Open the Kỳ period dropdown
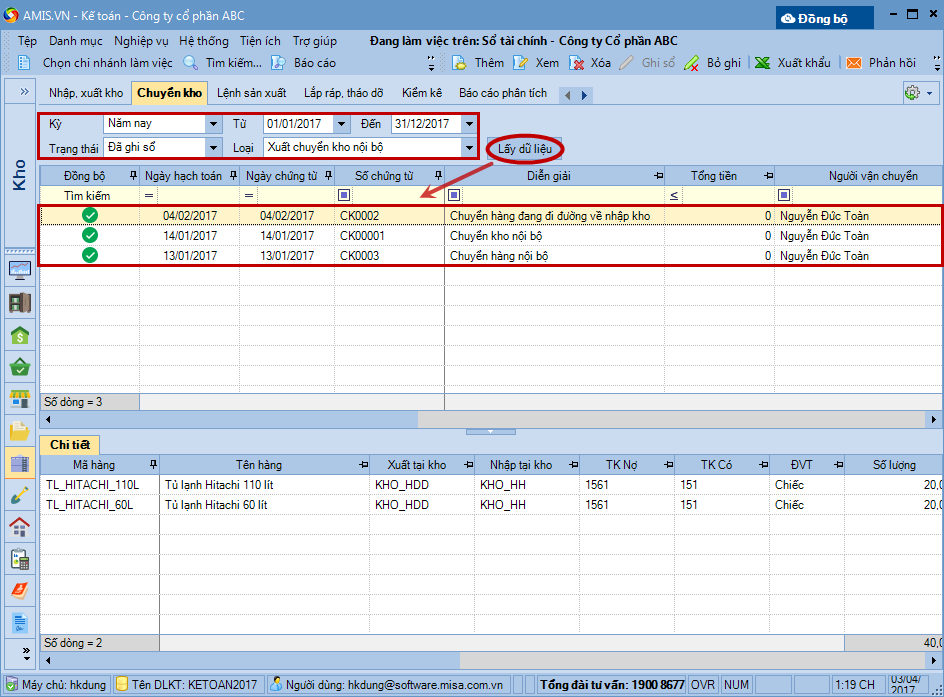The image size is (944, 697). click(213, 124)
